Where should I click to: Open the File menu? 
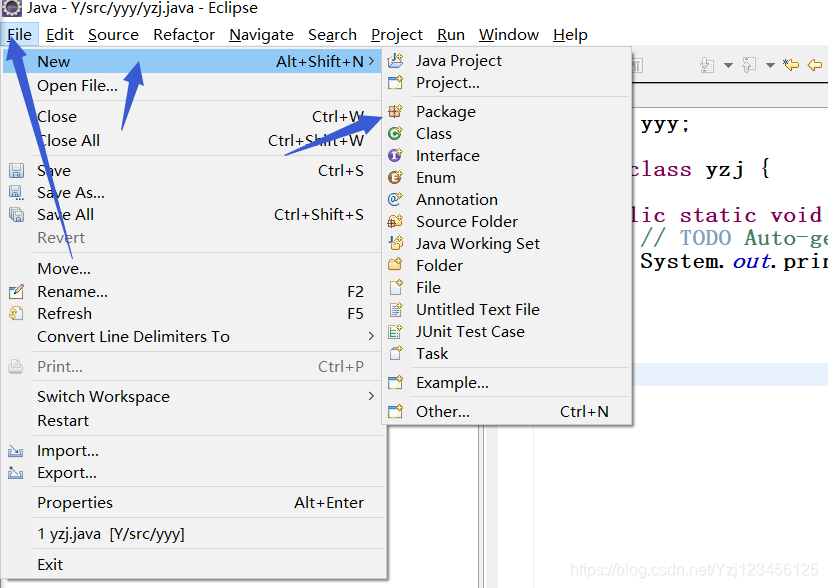(20, 35)
